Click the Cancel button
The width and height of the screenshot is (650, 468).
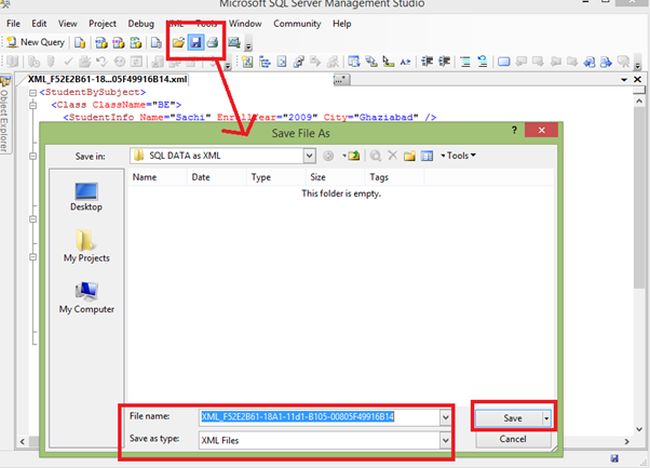(513, 439)
